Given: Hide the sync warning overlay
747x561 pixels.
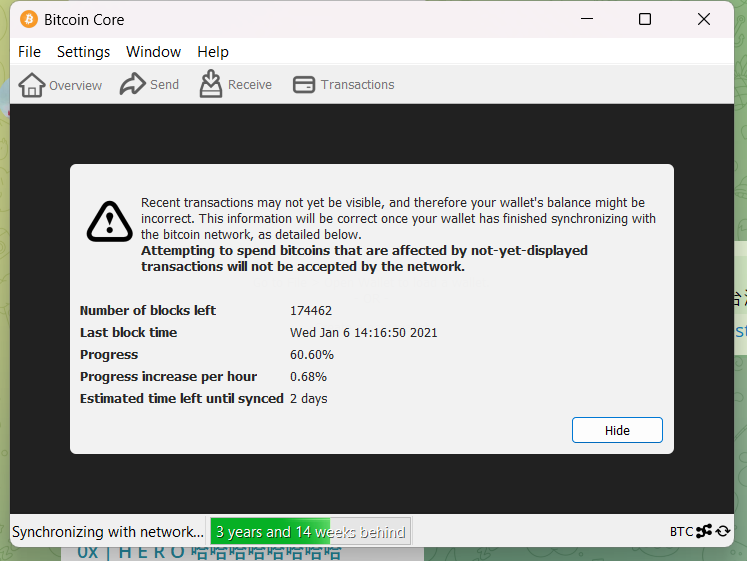Looking at the screenshot, I should 617,430.
